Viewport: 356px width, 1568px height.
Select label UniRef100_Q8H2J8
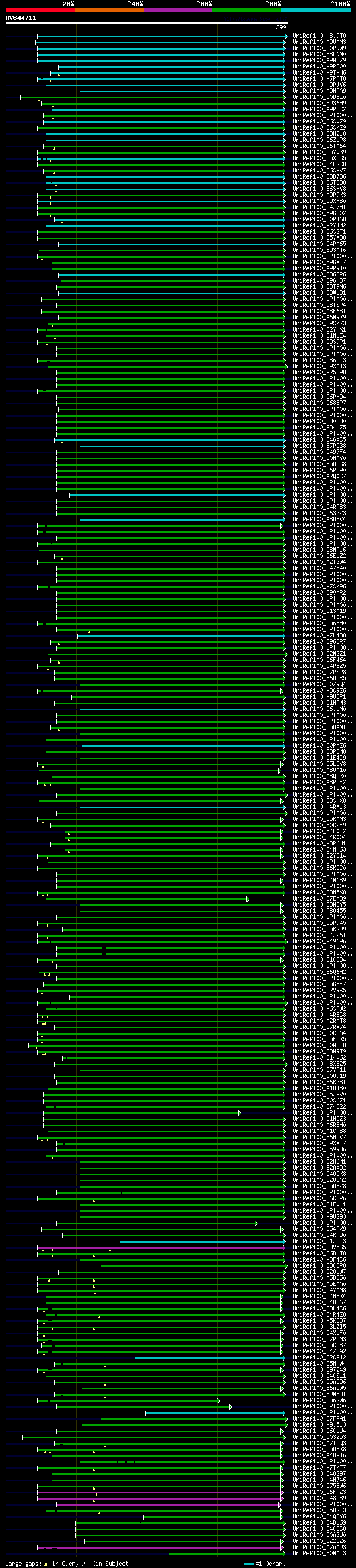[x=319, y=134]
